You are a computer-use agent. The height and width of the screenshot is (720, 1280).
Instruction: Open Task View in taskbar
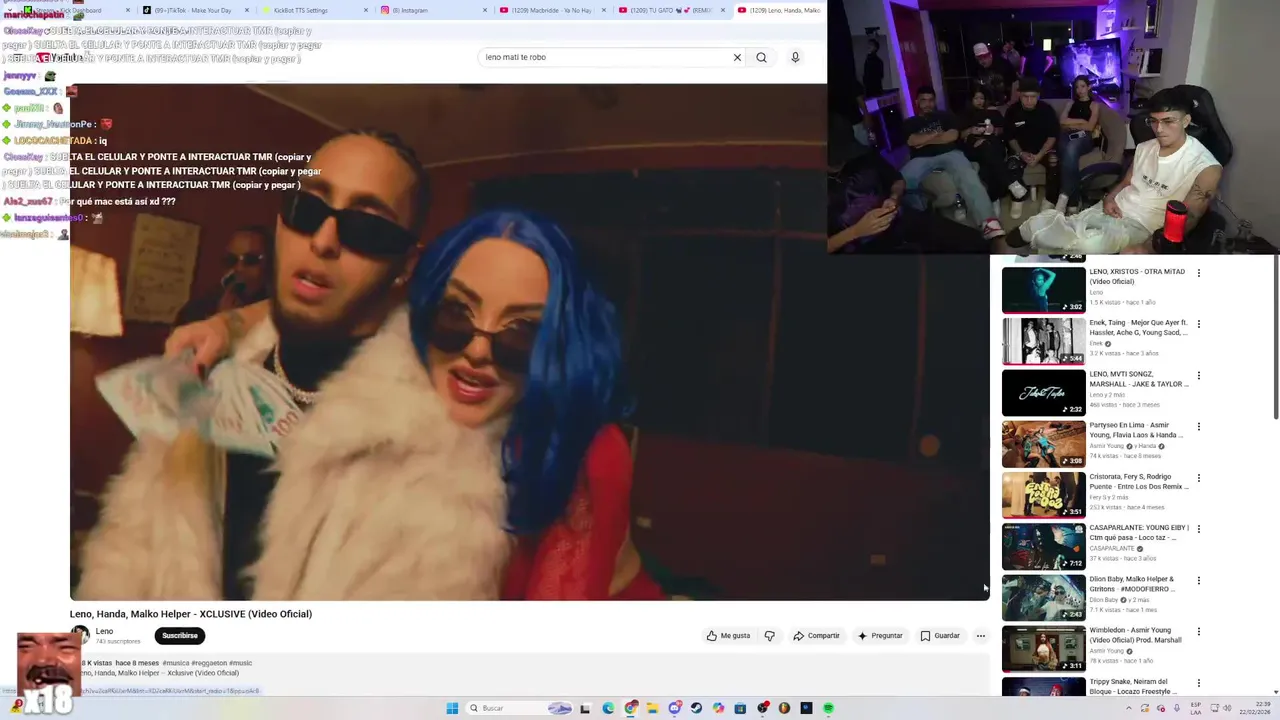(x=585, y=708)
